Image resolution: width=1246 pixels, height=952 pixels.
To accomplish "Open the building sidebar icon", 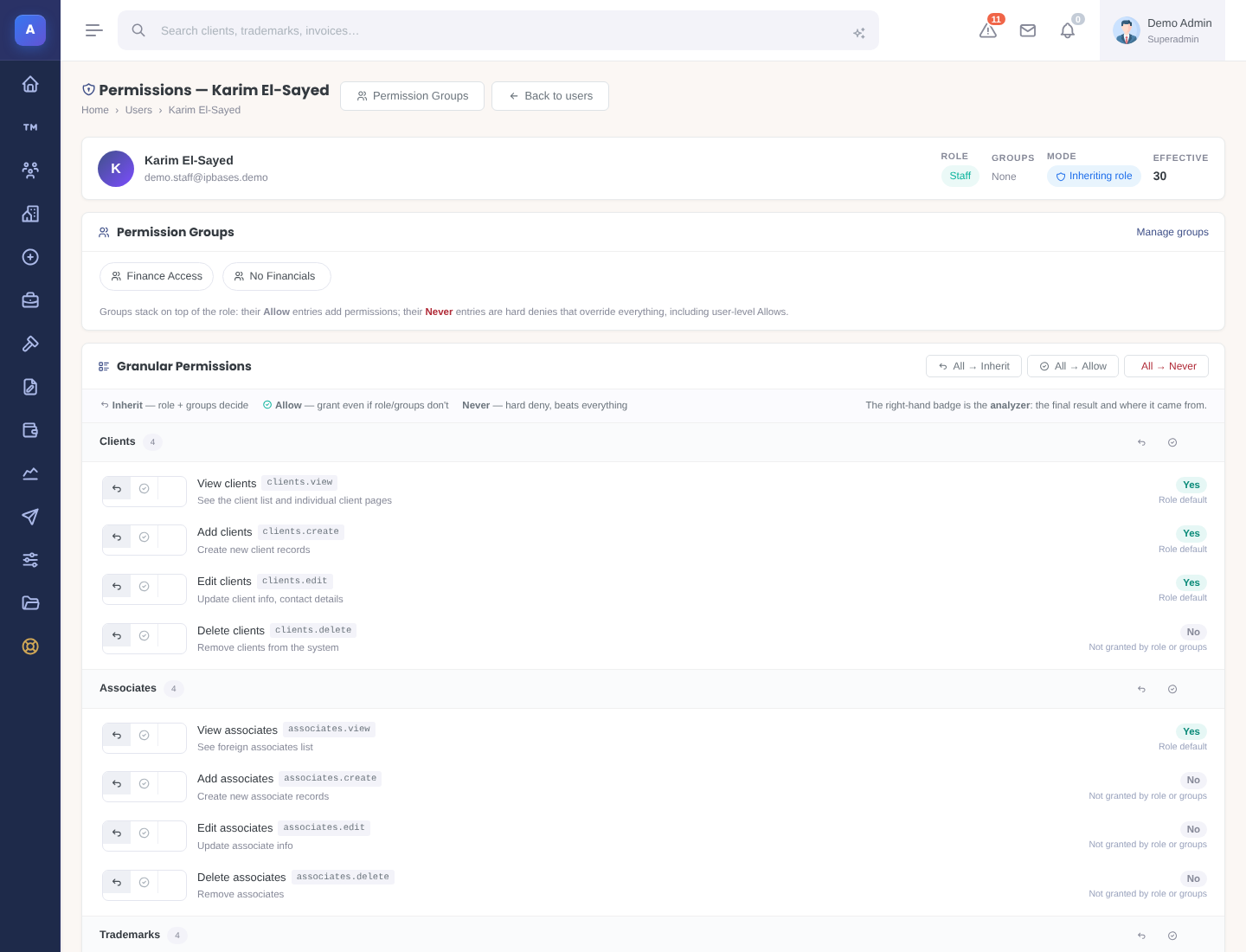I will click(30, 214).
